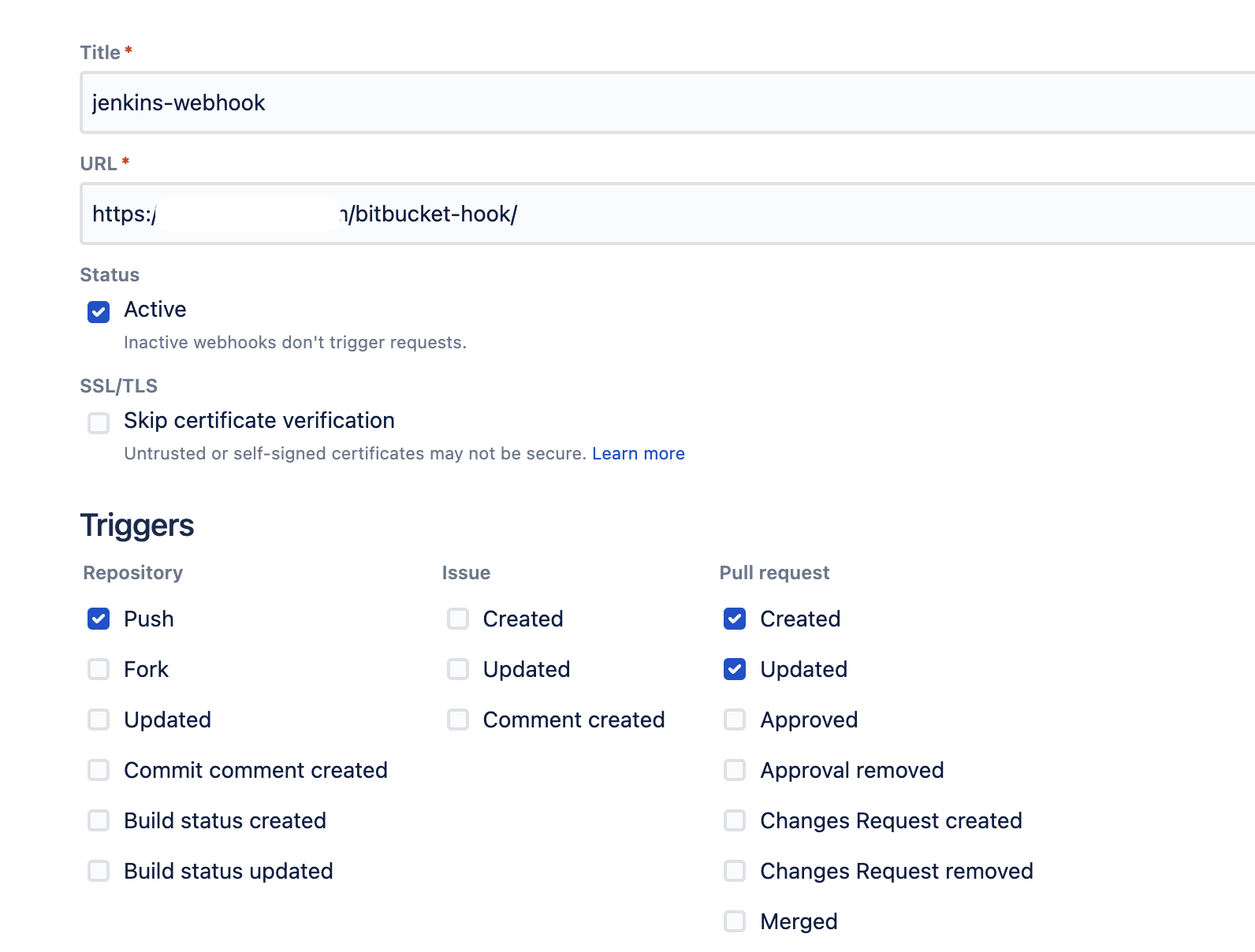This screenshot has width=1255, height=952.
Task: Enable Skip certificate verification checkbox
Action: point(99,423)
